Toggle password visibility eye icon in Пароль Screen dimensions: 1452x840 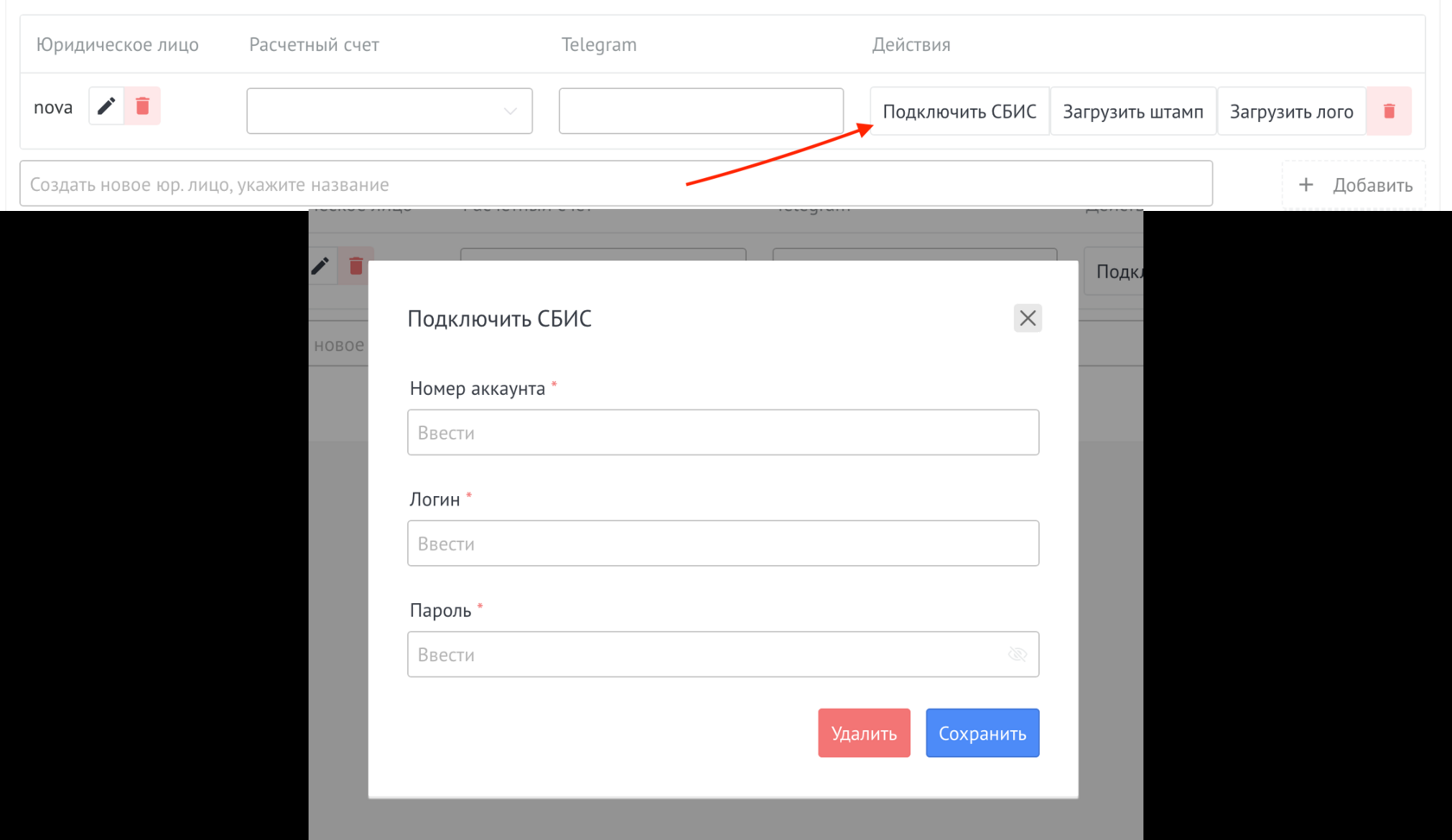tap(1017, 654)
